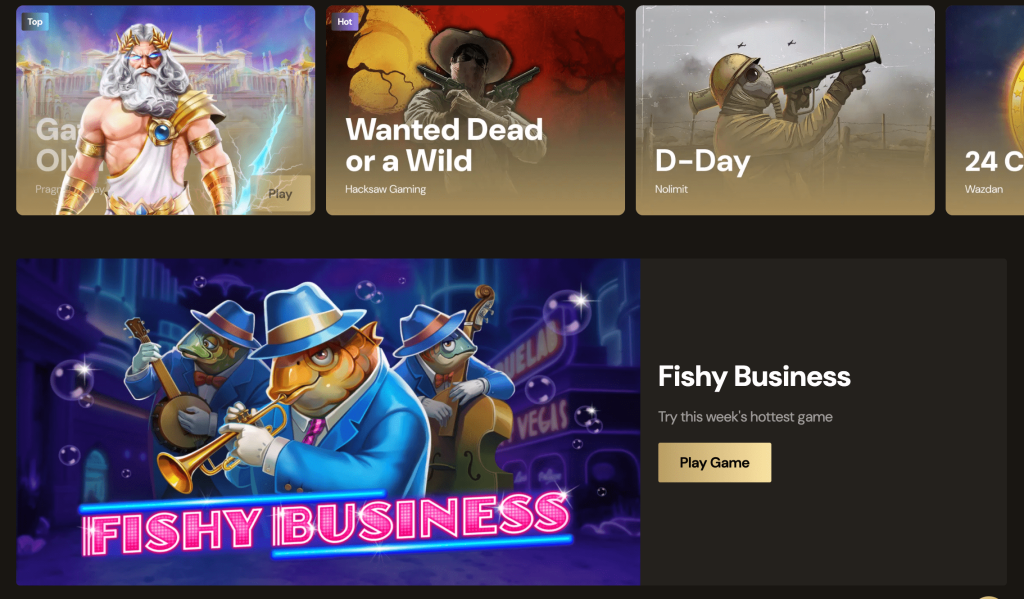Click the Play Game button
Screen dimensions: 1024x599
point(714,462)
